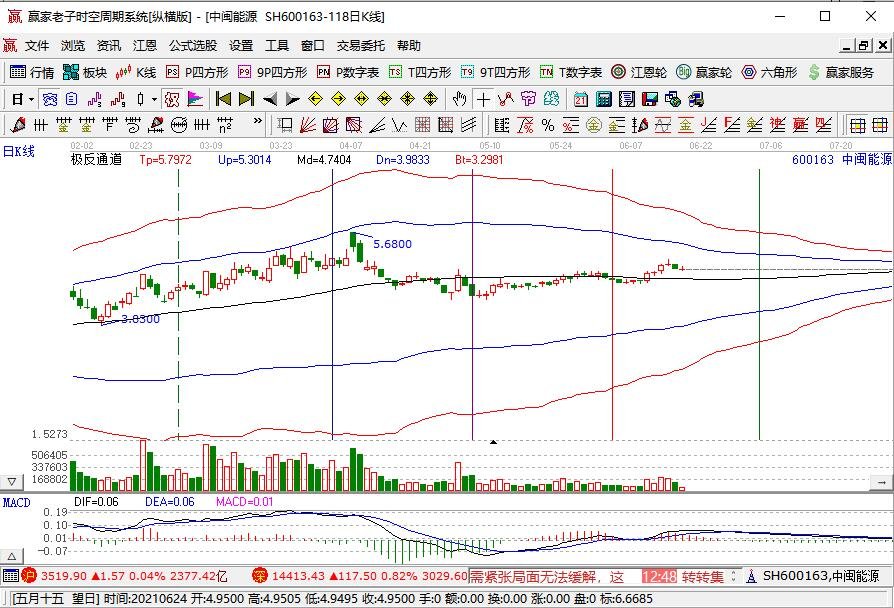Image resolution: width=894 pixels, height=608 pixels.
Task: Open the calendar icon showing 21
Action: [580, 99]
